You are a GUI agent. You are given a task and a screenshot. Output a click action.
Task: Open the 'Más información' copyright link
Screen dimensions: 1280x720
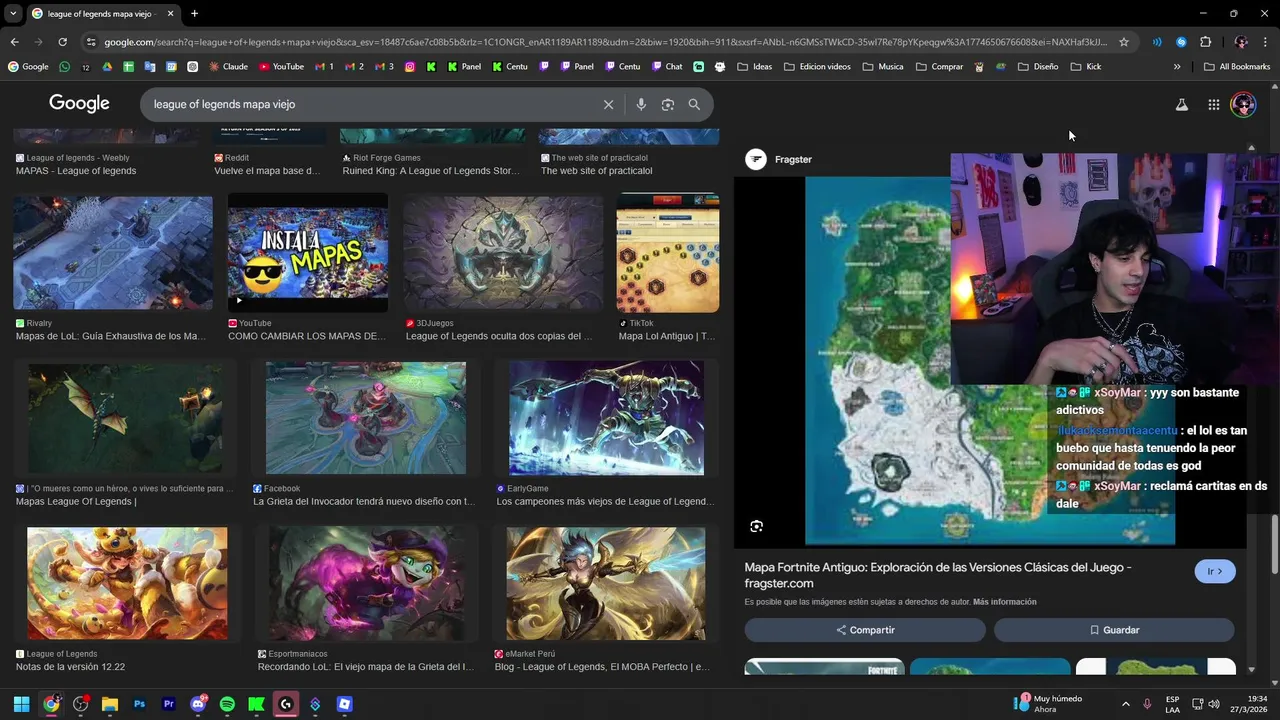coord(1004,602)
